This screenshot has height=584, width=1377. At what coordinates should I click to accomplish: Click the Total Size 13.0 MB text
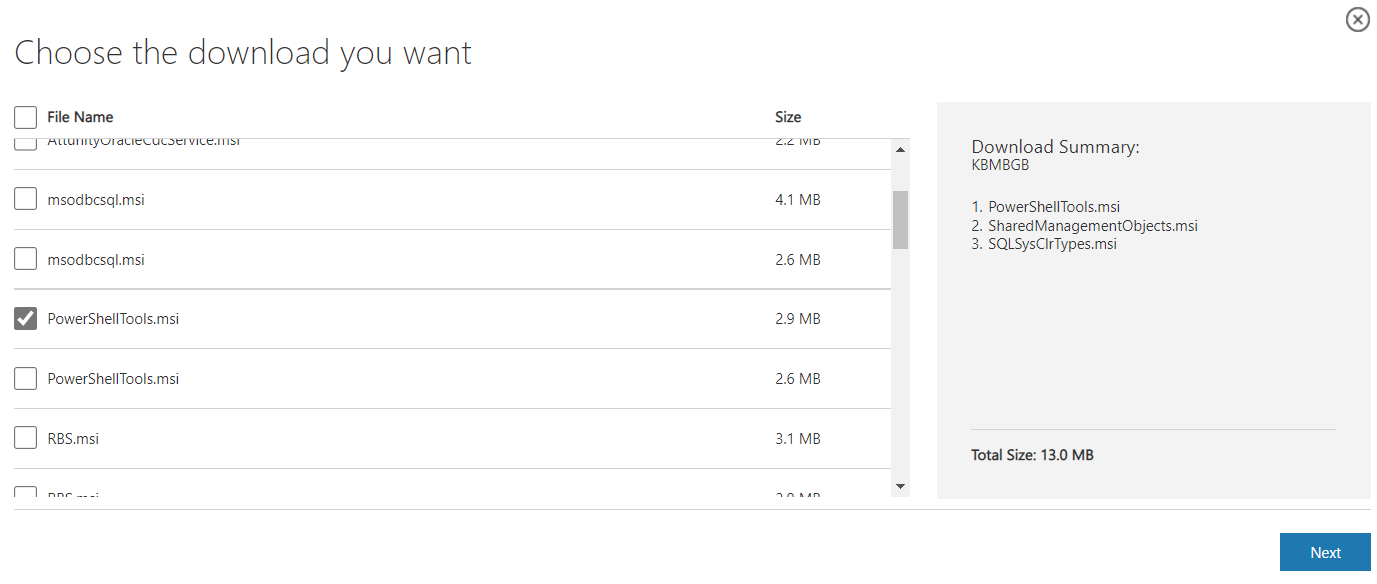coord(1032,455)
